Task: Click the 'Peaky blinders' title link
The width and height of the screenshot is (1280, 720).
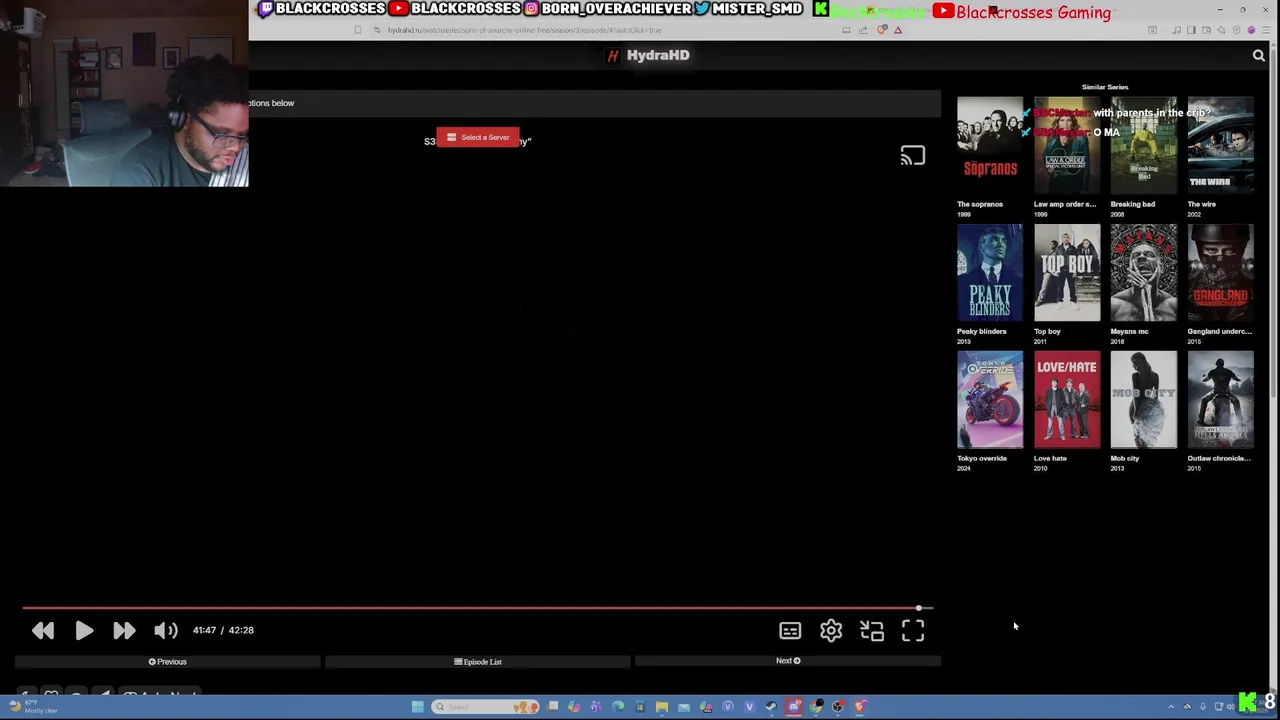Action: pyautogui.click(x=982, y=331)
